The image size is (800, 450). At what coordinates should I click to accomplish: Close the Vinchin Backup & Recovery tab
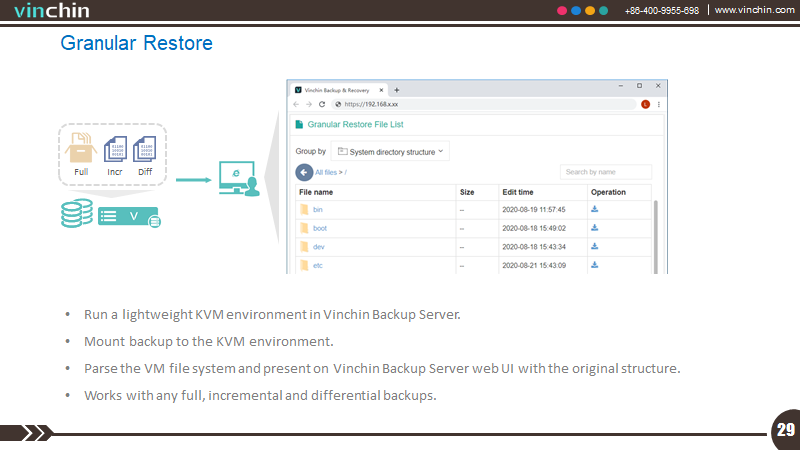pos(381,90)
